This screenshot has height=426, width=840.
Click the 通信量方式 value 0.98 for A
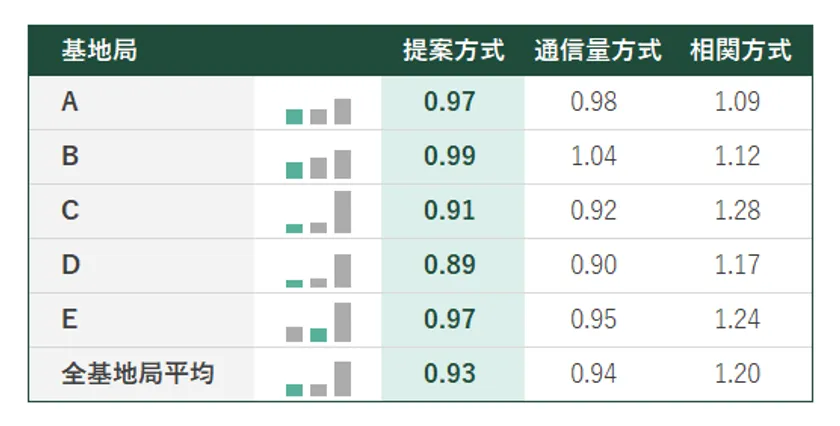pyautogui.click(x=593, y=102)
